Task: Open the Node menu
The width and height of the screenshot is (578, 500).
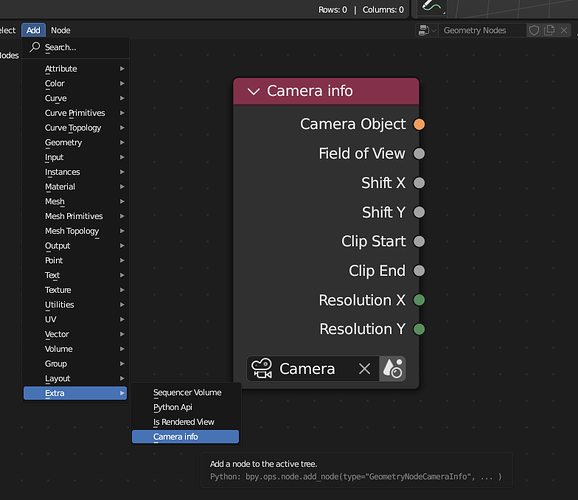Action: click(x=60, y=30)
